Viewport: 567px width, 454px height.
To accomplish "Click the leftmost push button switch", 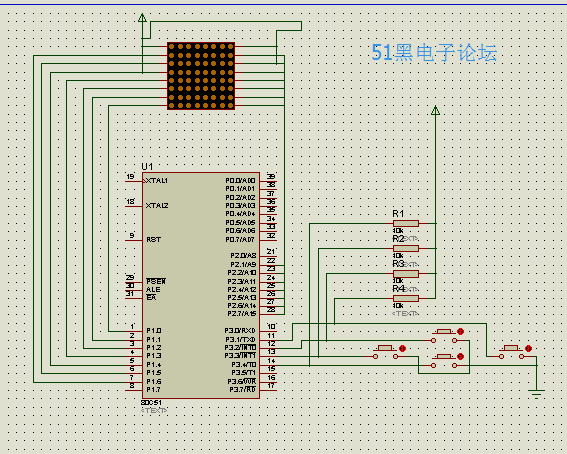I will (385, 352).
